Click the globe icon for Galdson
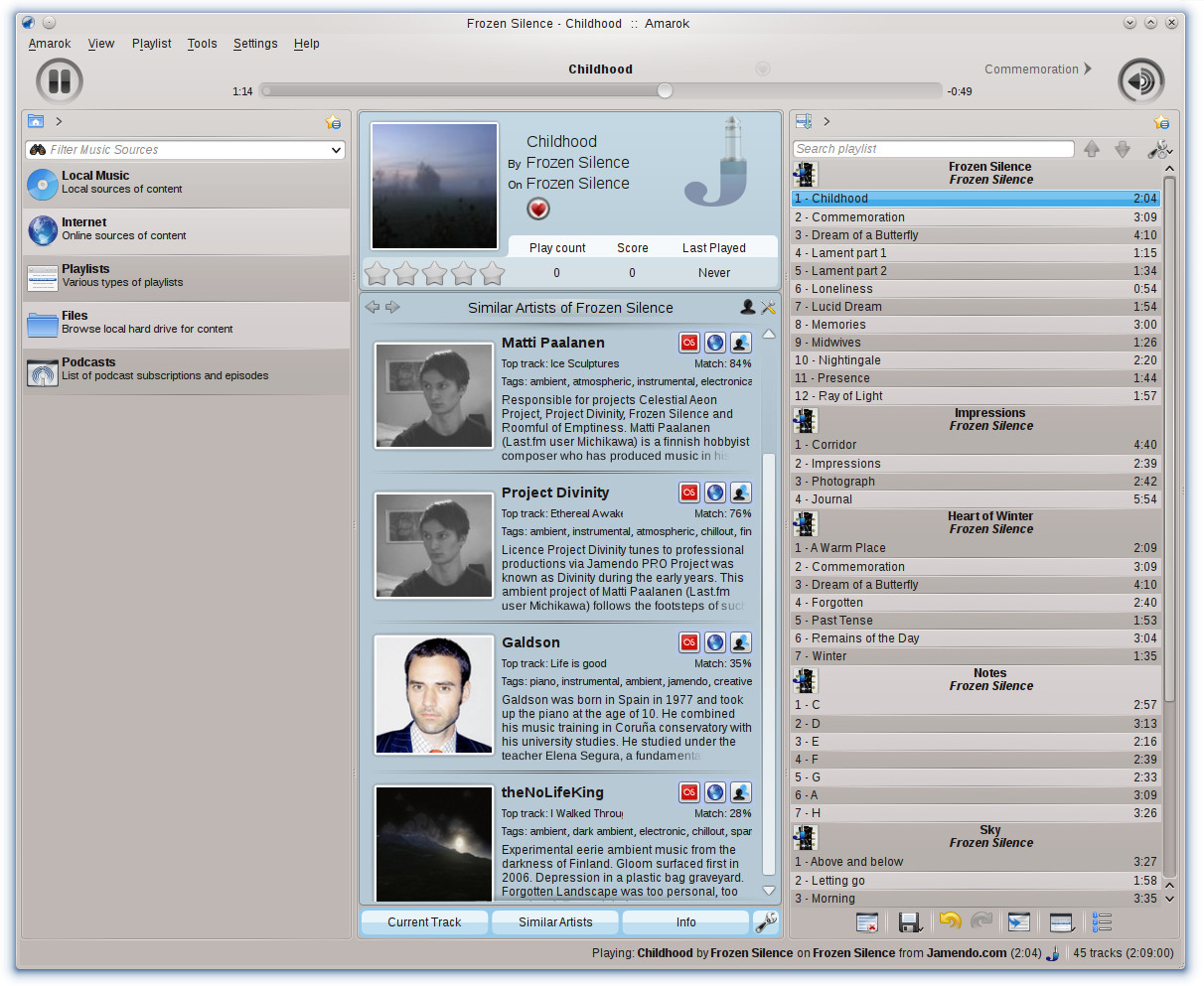 click(714, 642)
